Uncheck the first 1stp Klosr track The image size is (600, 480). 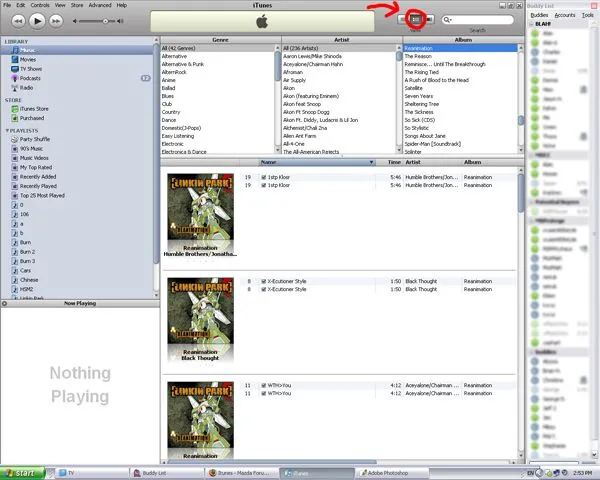pyautogui.click(x=263, y=176)
